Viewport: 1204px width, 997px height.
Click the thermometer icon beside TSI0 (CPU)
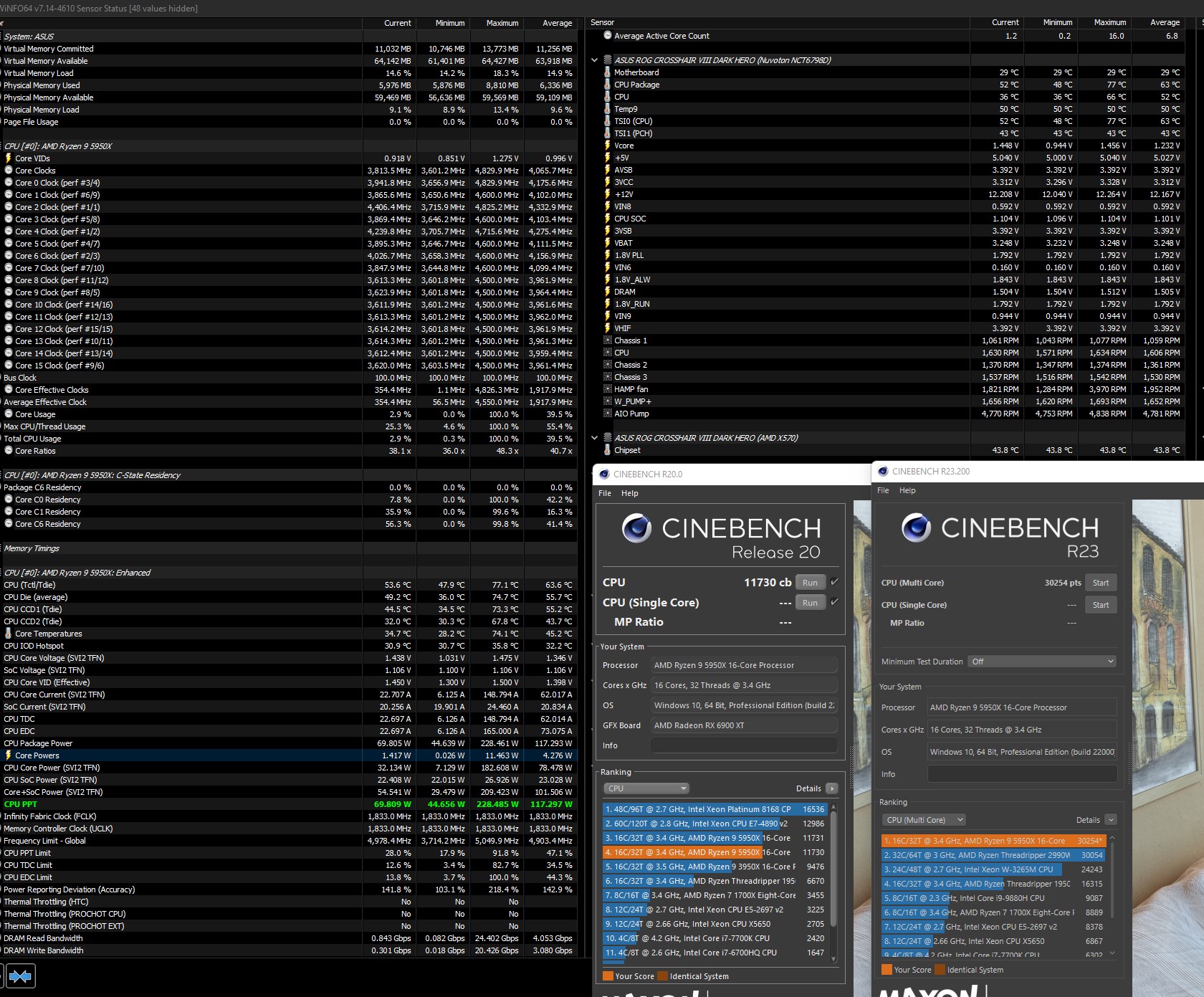click(608, 121)
